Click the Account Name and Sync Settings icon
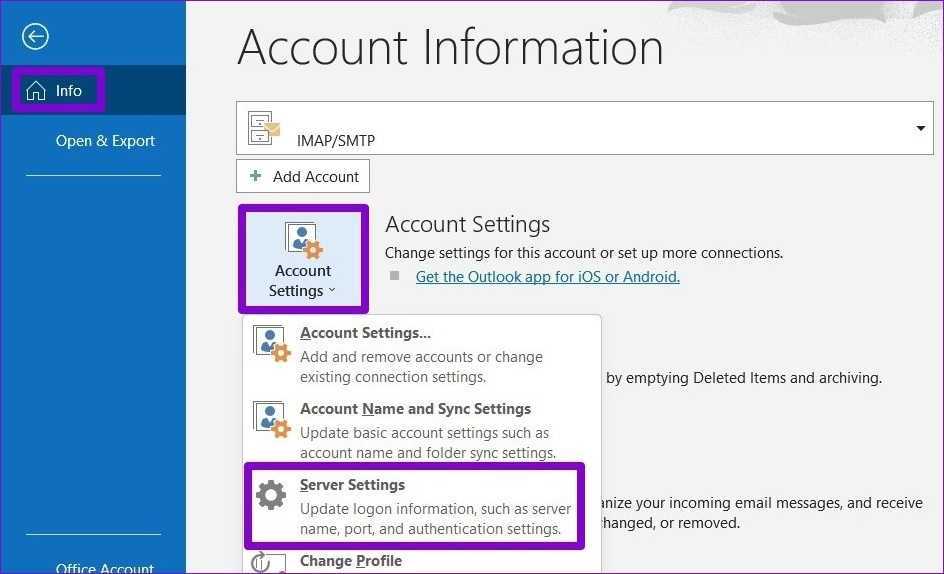 coord(272,421)
